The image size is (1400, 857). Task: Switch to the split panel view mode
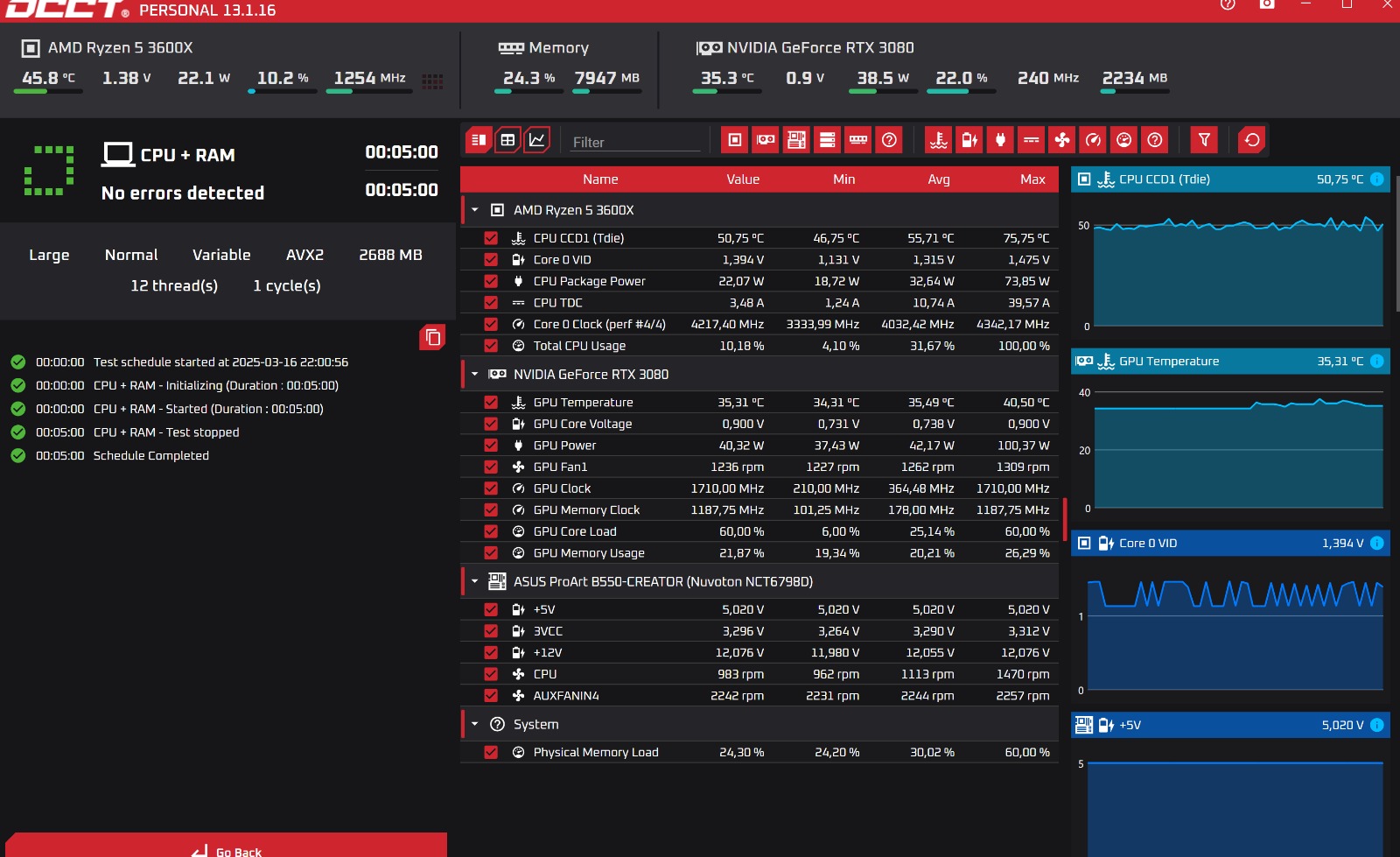pos(479,140)
